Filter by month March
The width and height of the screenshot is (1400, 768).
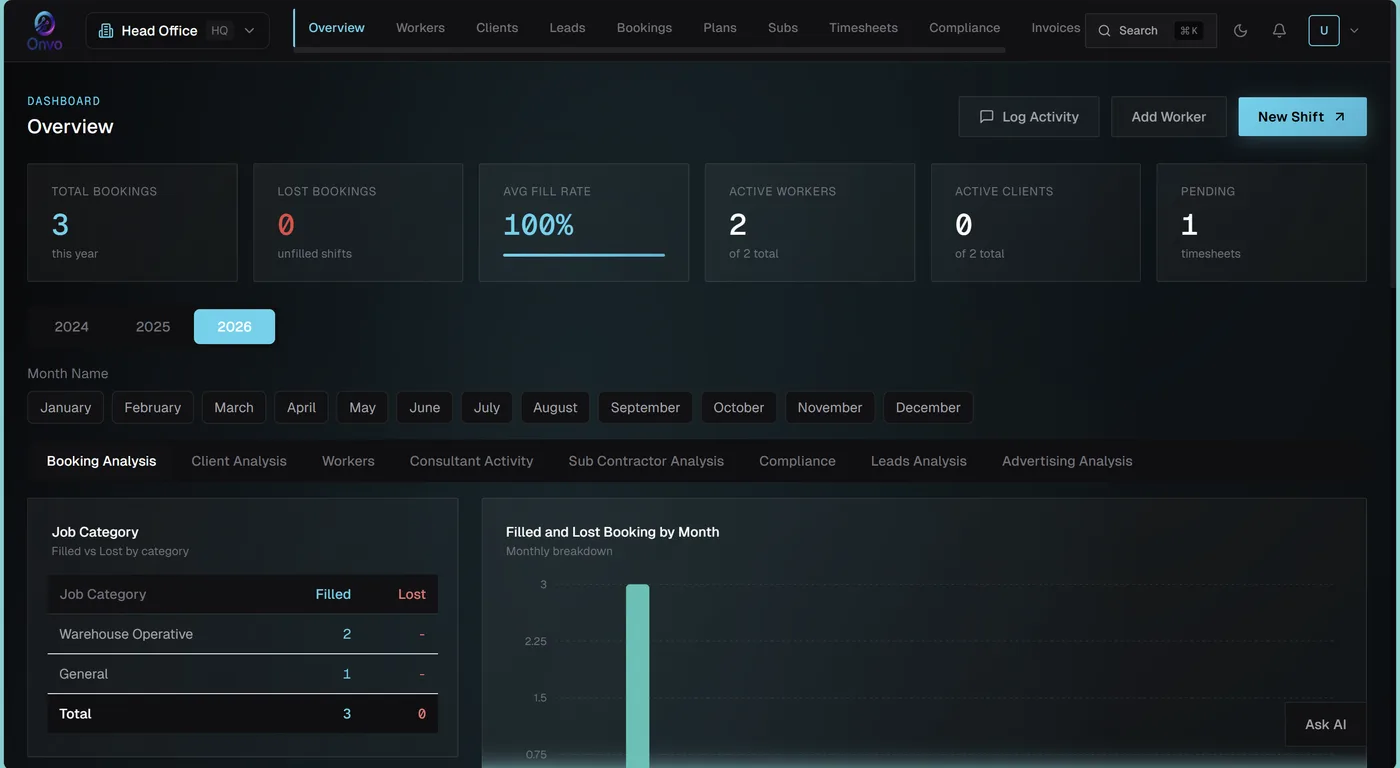(x=234, y=408)
